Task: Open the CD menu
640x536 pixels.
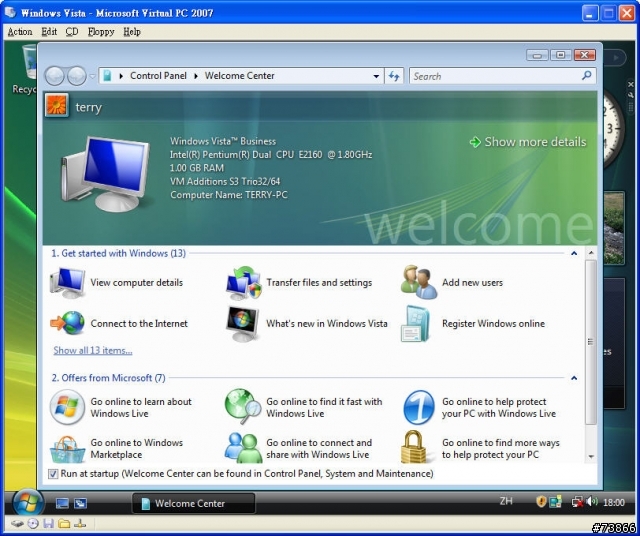Action: click(72, 32)
